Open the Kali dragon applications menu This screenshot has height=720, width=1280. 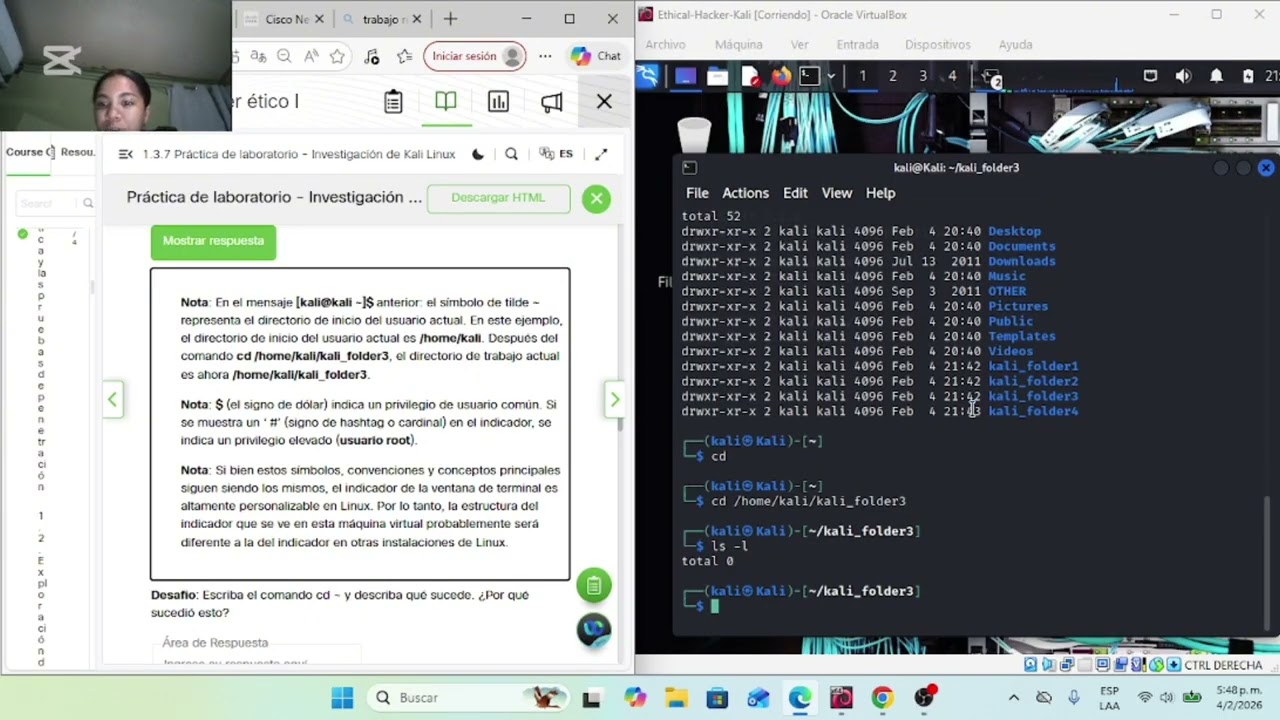pyautogui.click(x=648, y=76)
